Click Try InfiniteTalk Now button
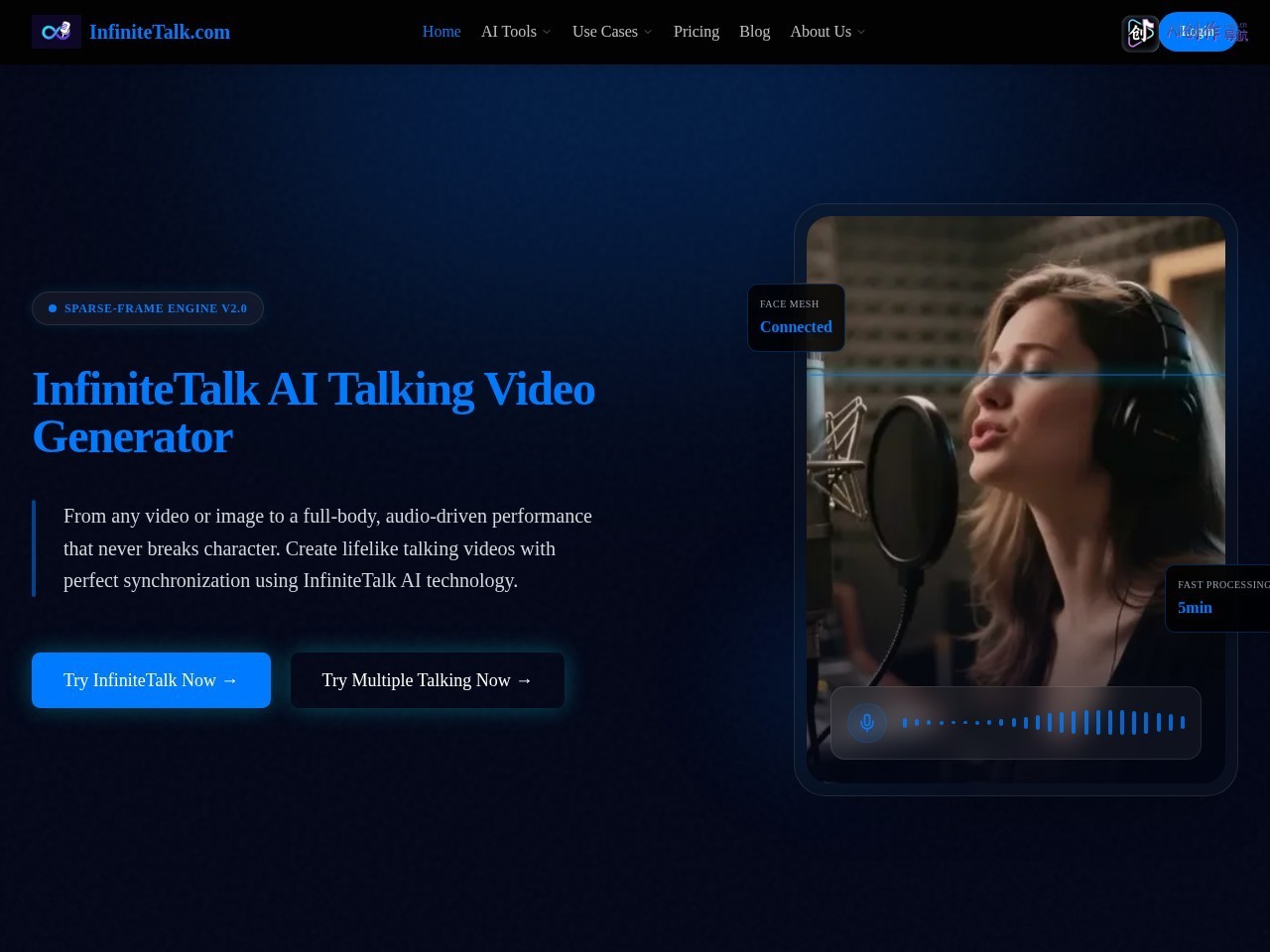Image resolution: width=1270 pixels, height=952 pixels. point(151,680)
